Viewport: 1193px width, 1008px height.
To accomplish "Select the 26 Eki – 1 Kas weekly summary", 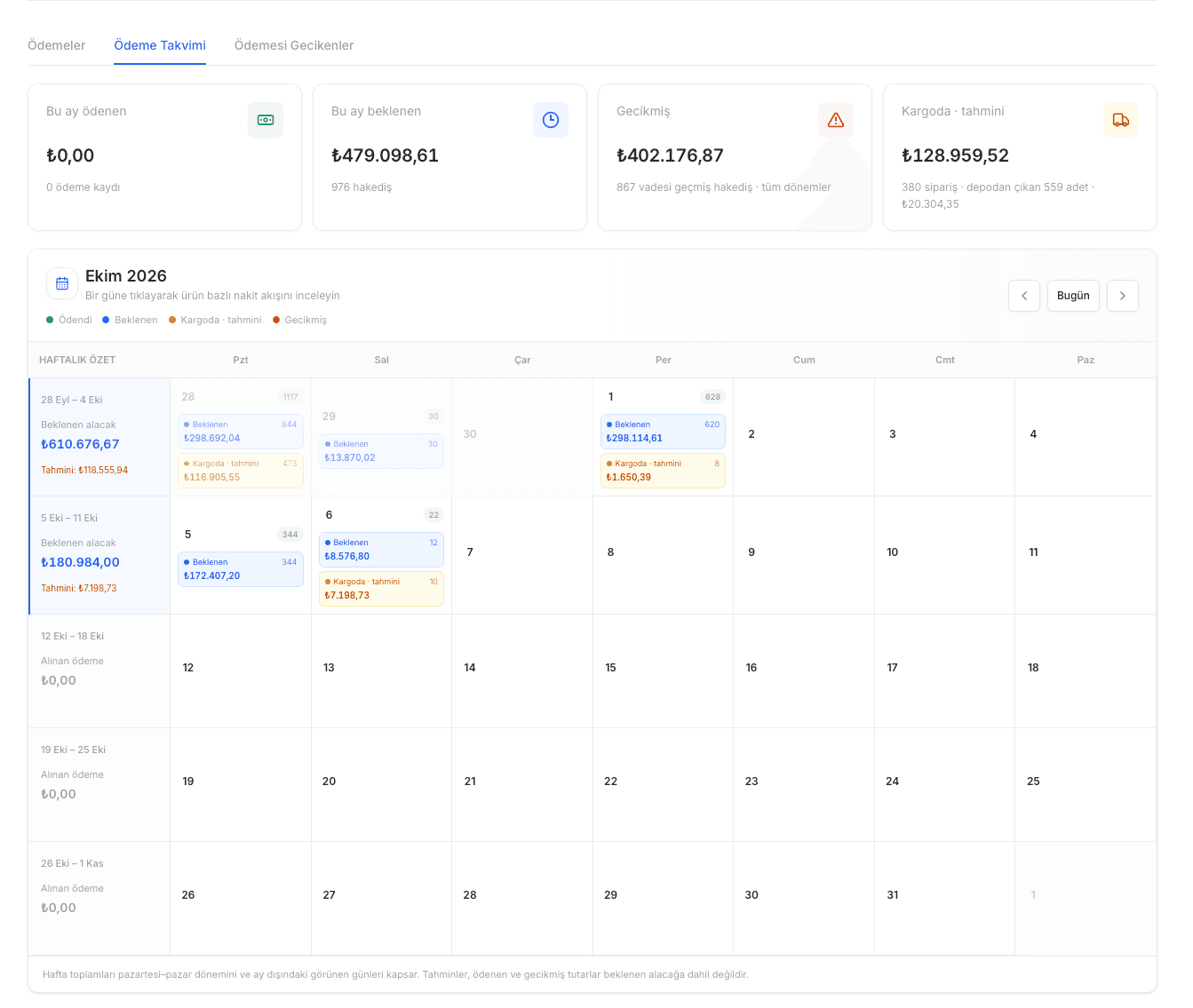I will 99,899.
